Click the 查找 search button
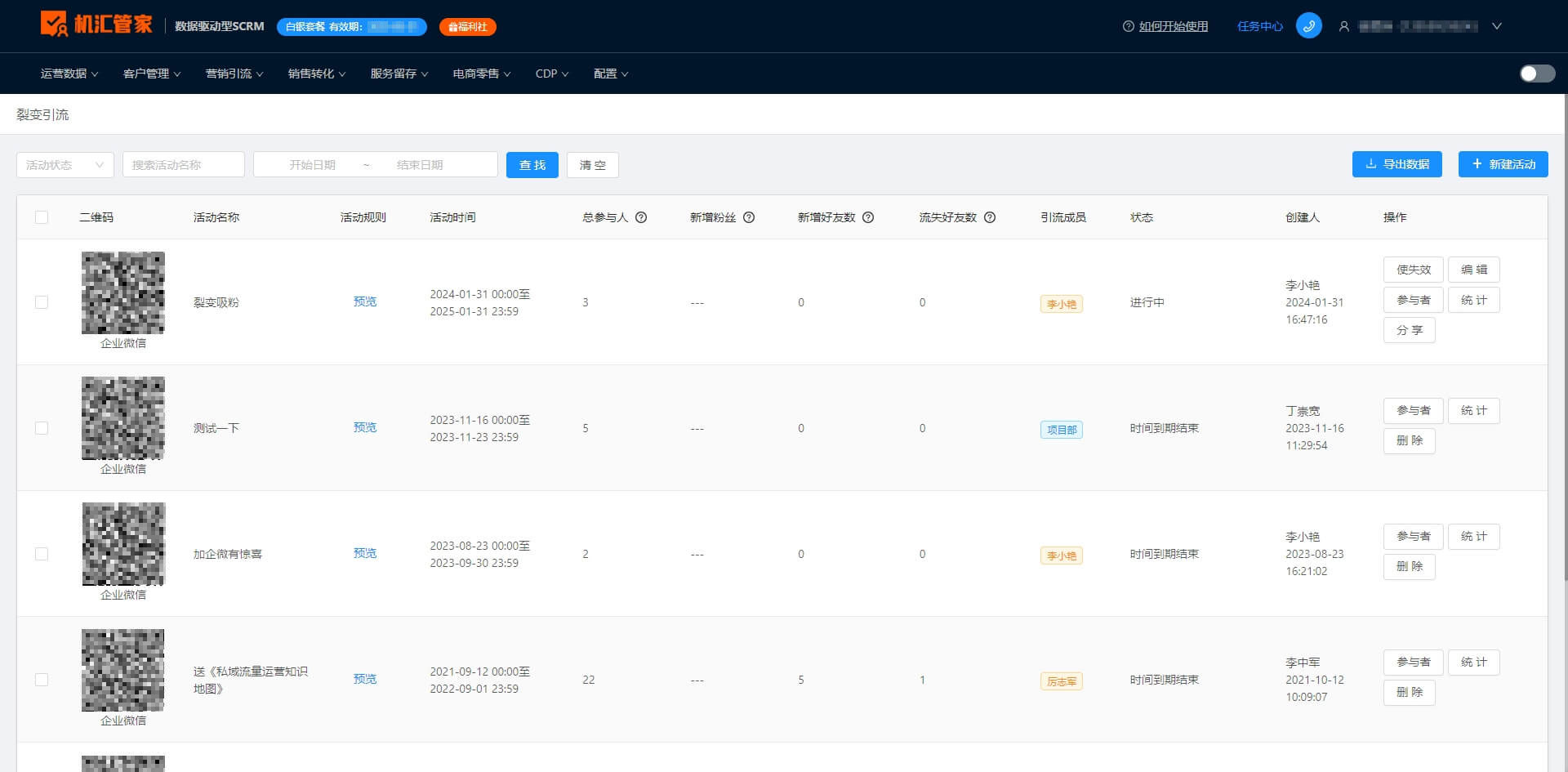This screenshot has width=1568, height=772. [532, 165]
